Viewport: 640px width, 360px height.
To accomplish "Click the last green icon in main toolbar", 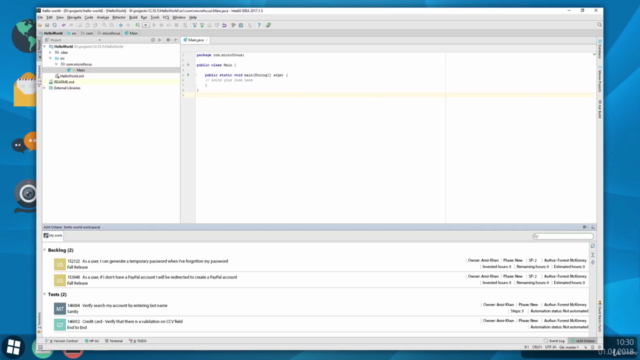I will pyautogui.click(x=268, y=25).
